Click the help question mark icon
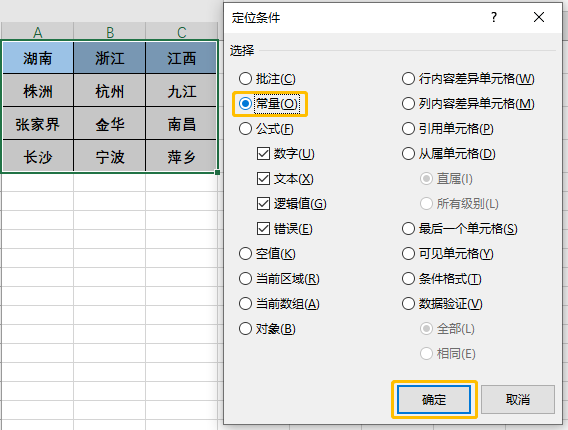This screenshot has height=430, width=568. [494, 17]
